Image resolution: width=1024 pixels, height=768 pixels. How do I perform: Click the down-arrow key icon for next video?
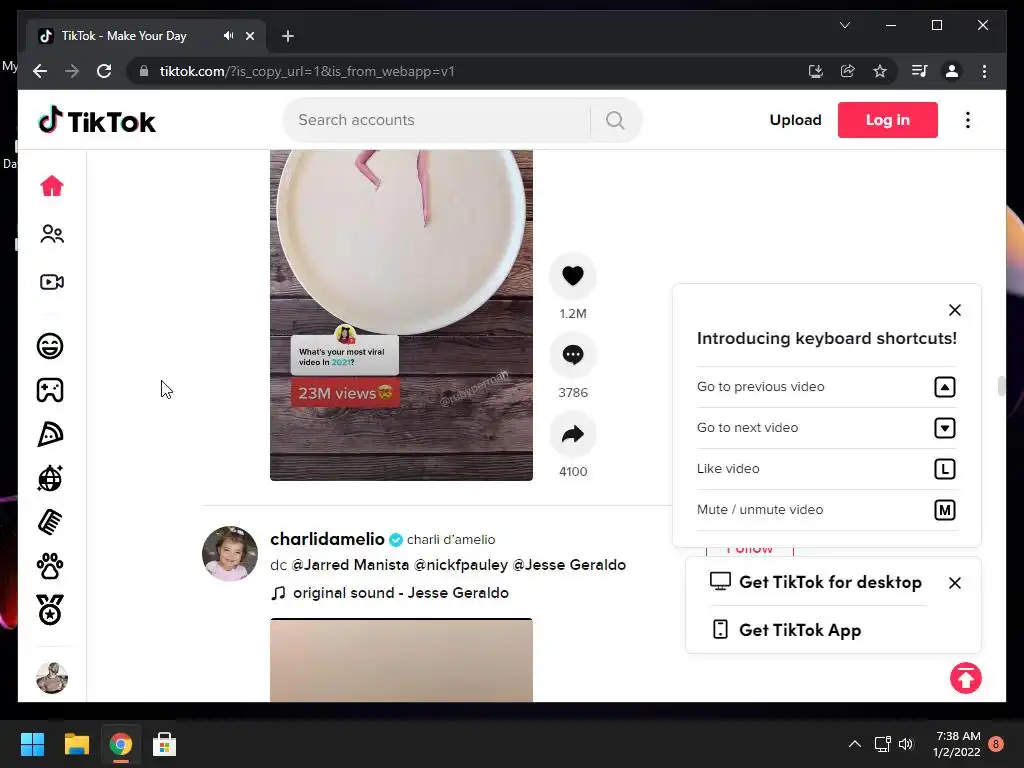(945, 428)
